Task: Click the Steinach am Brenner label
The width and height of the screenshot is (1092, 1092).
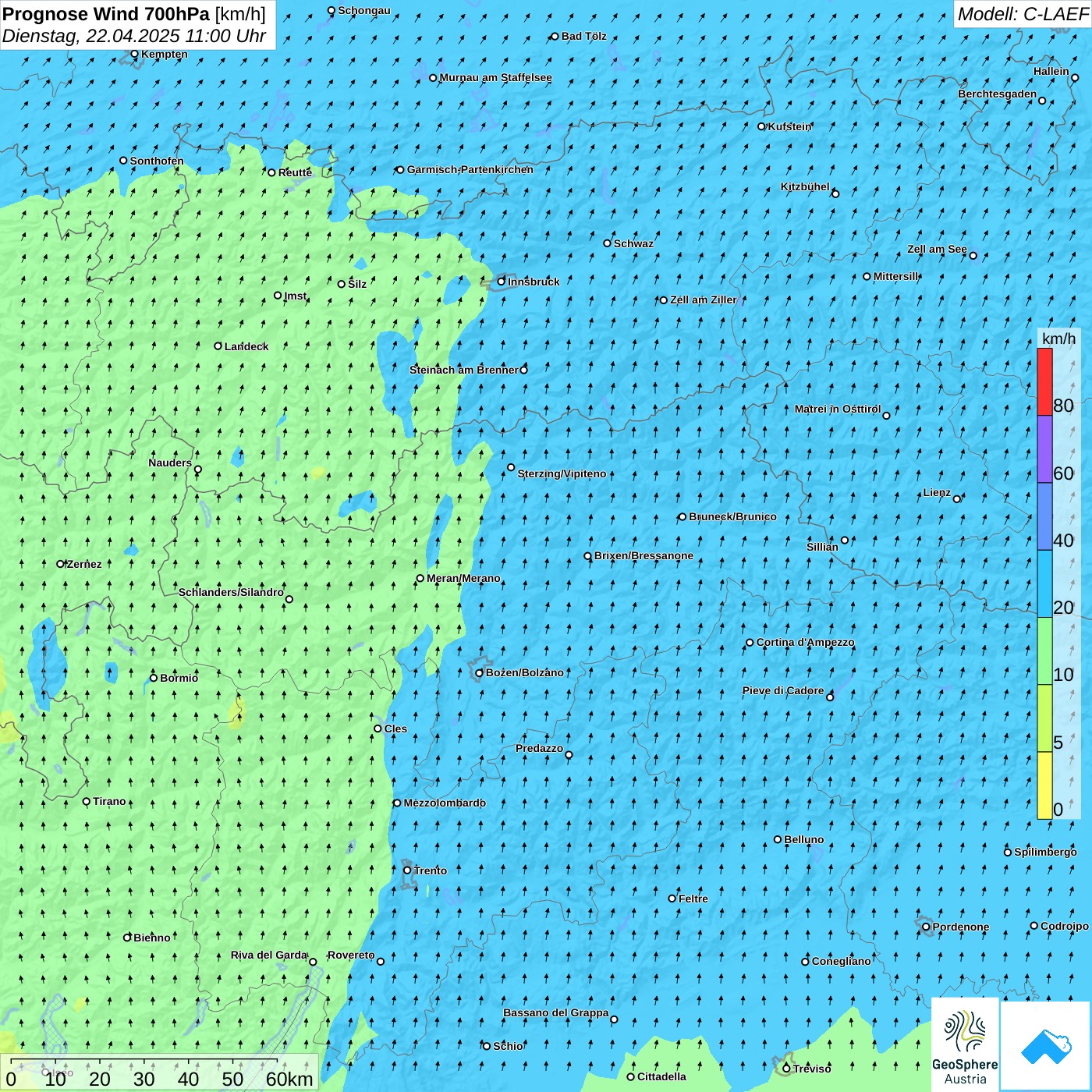Action: pyautogui.click(x=463, y=370)
